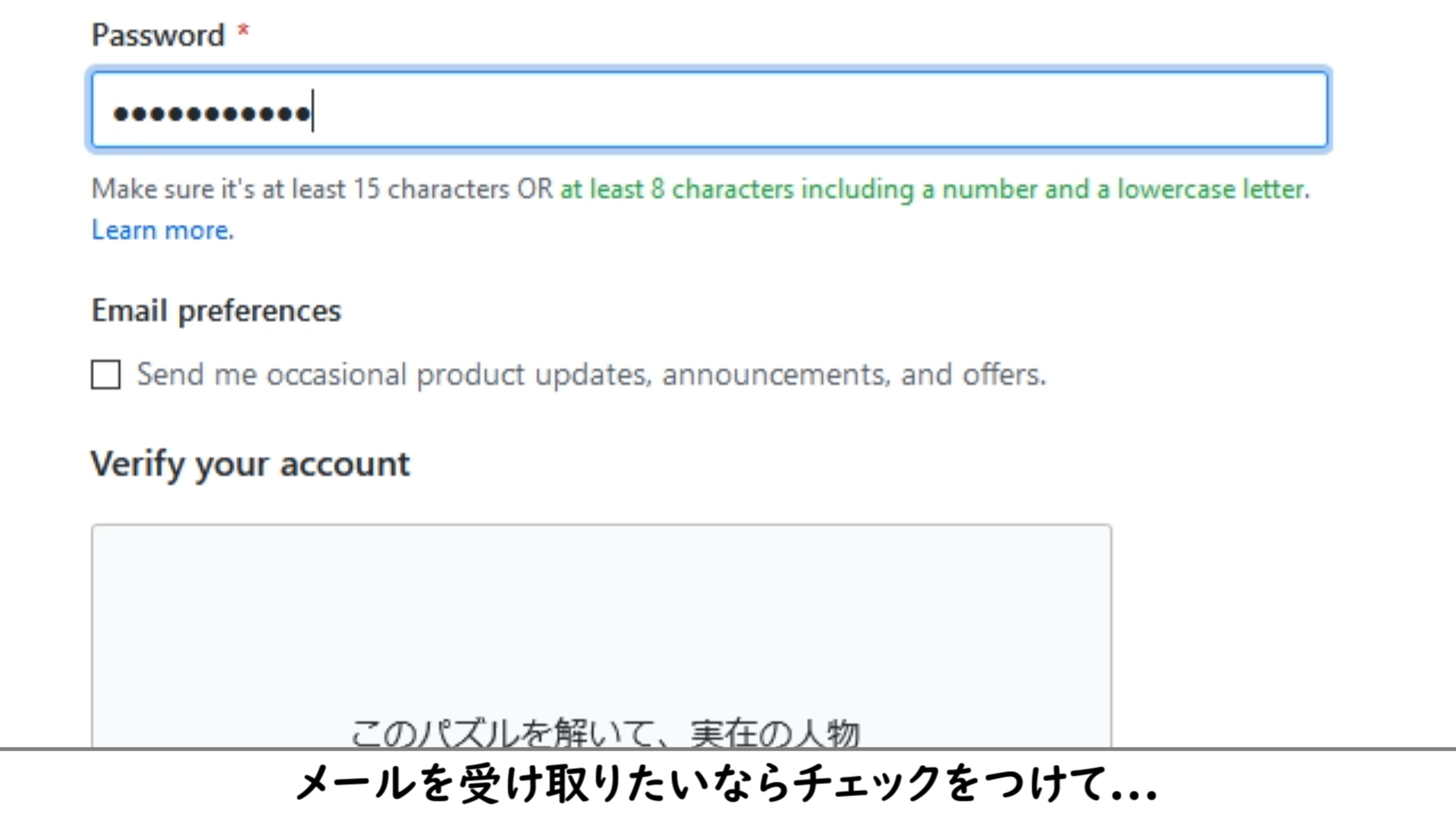This screenshot has height=819, width=1456.
Task: Click the "Send me occasional product updates" label
Action: click(x=591, y=375)
